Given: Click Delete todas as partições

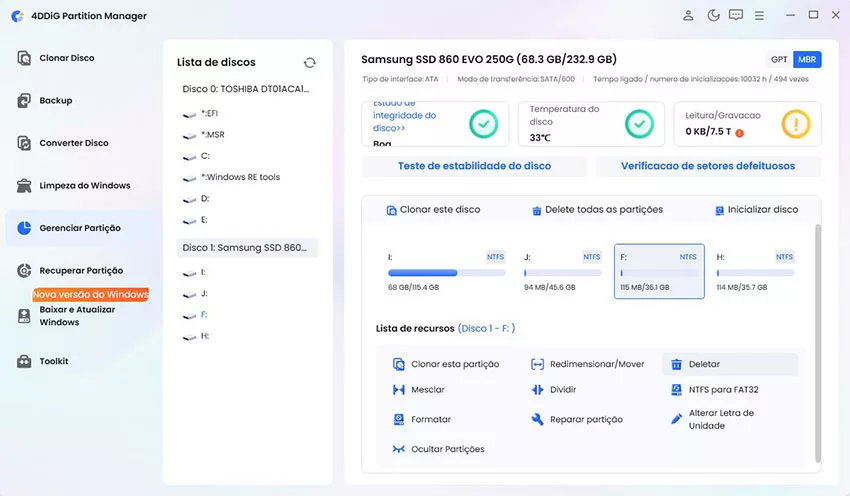Looking at the screenshot, I should pos(597,210).
